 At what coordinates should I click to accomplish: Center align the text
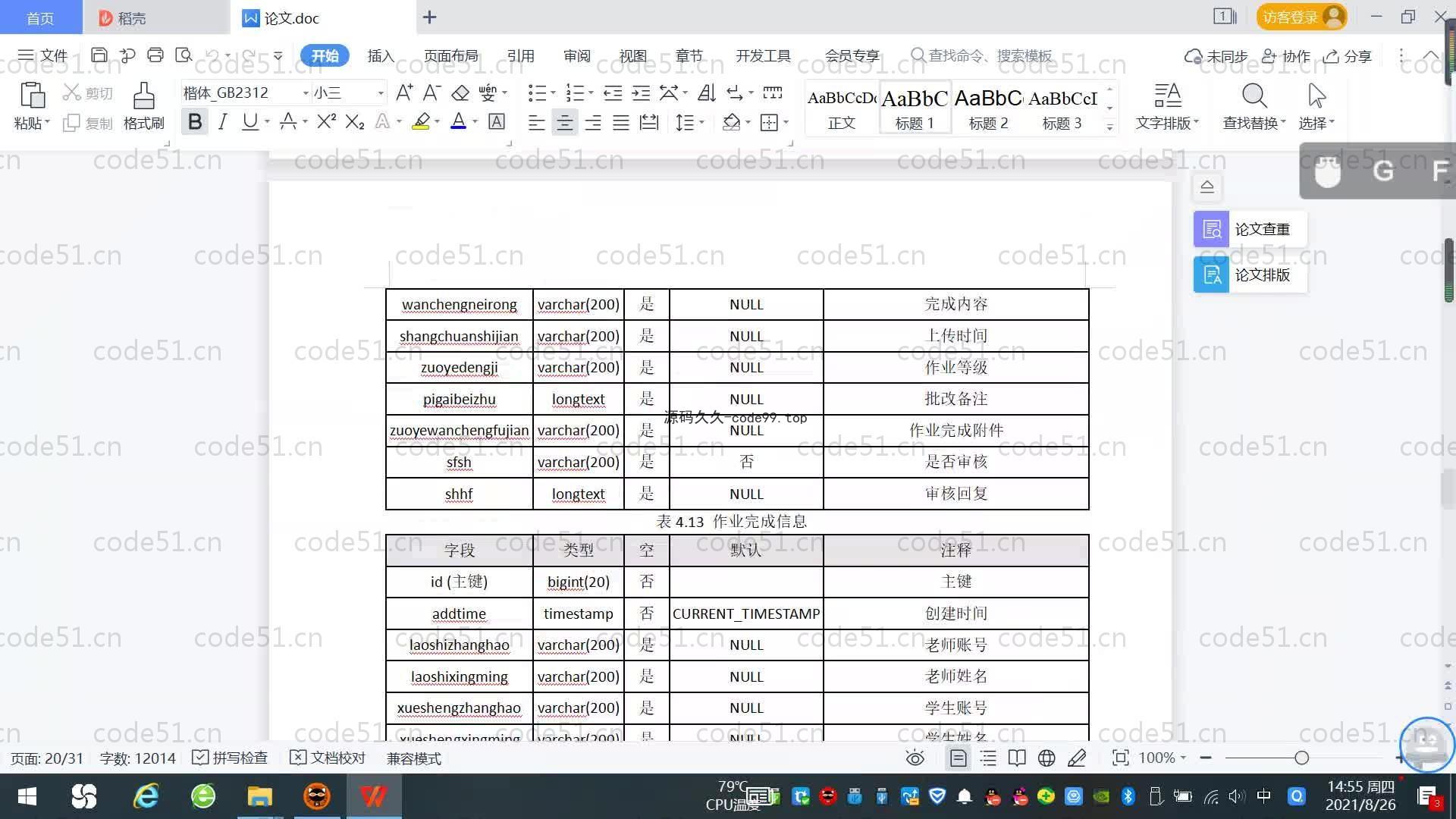tap(564, 122)
